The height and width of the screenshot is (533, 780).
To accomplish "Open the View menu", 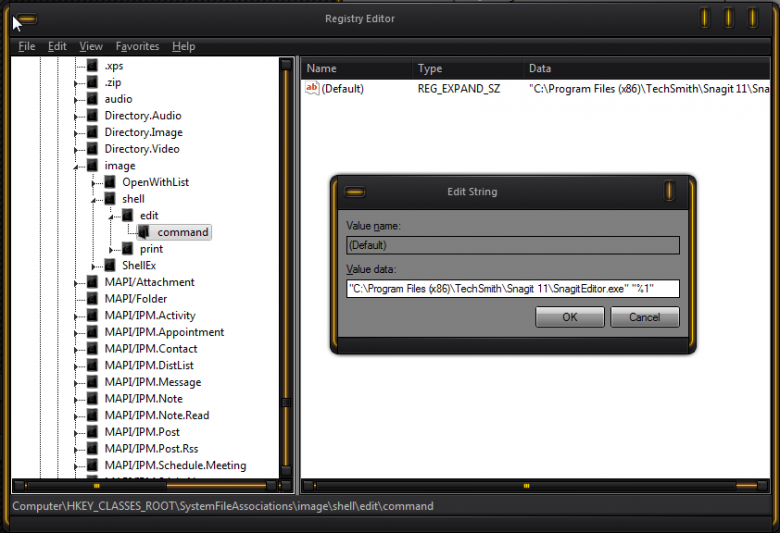I will (91, 46).
